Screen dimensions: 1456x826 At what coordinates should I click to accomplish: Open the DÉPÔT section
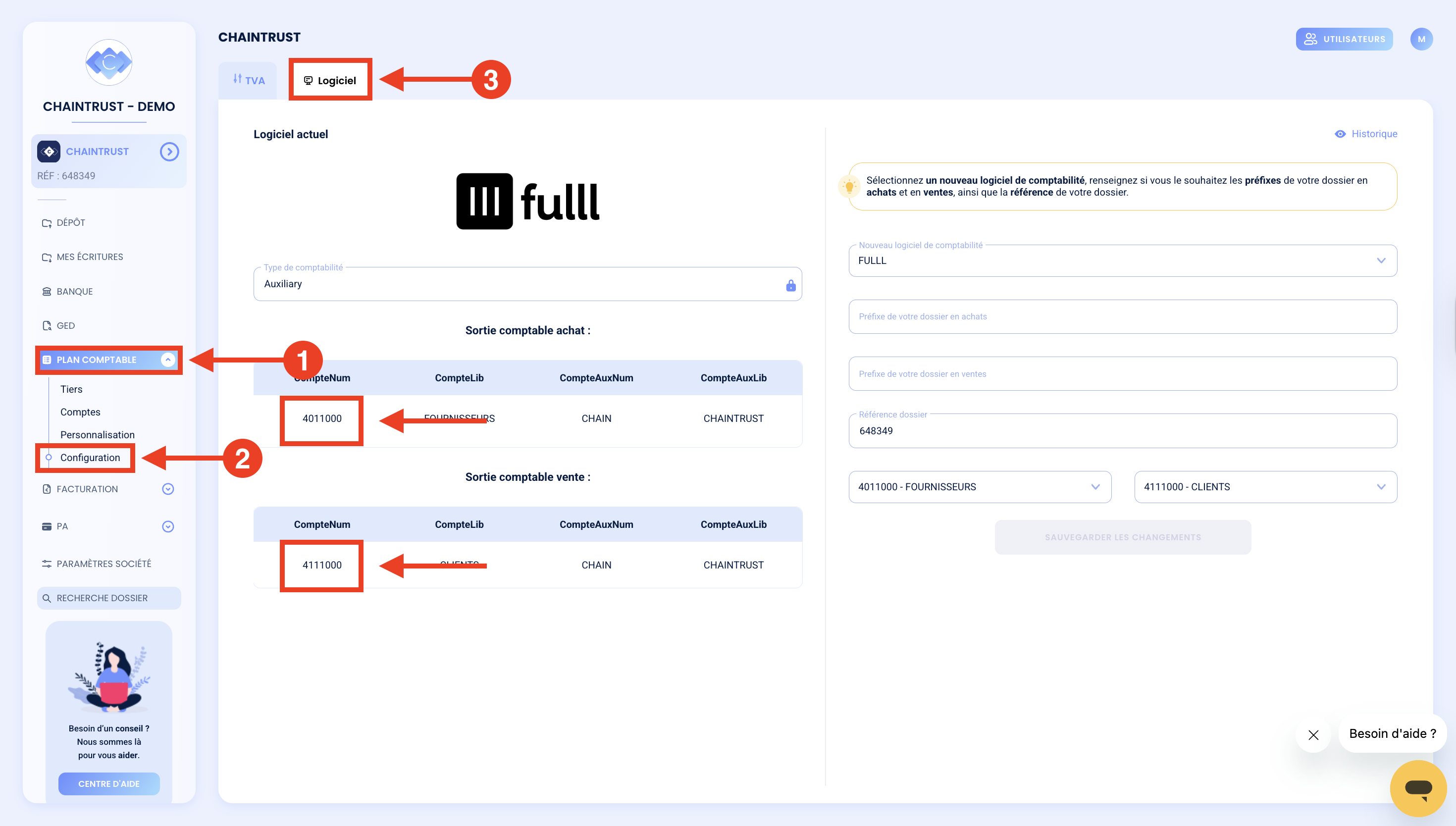point(71,222)
